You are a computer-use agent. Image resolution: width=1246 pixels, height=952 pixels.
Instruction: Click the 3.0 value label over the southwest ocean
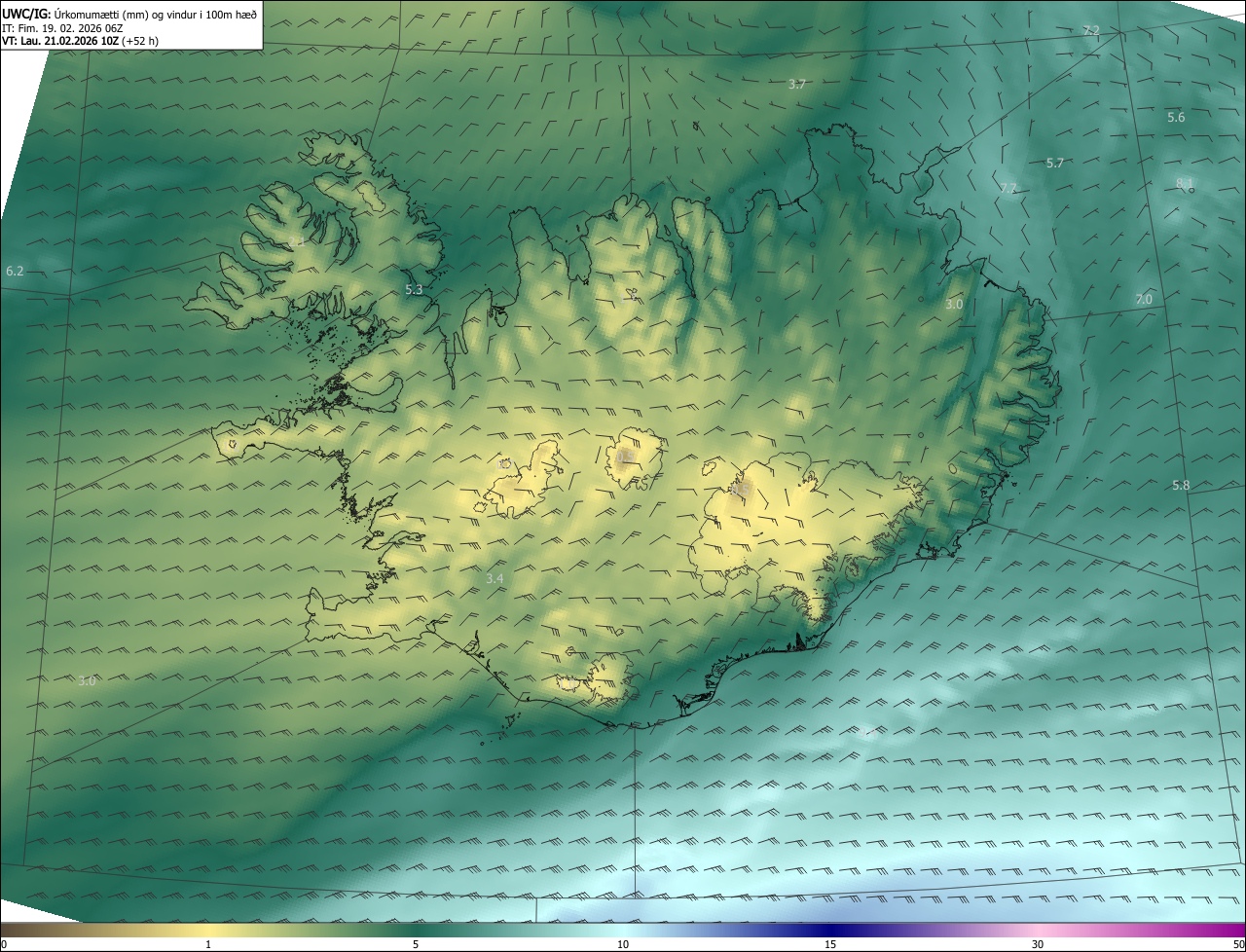point(87,681)
